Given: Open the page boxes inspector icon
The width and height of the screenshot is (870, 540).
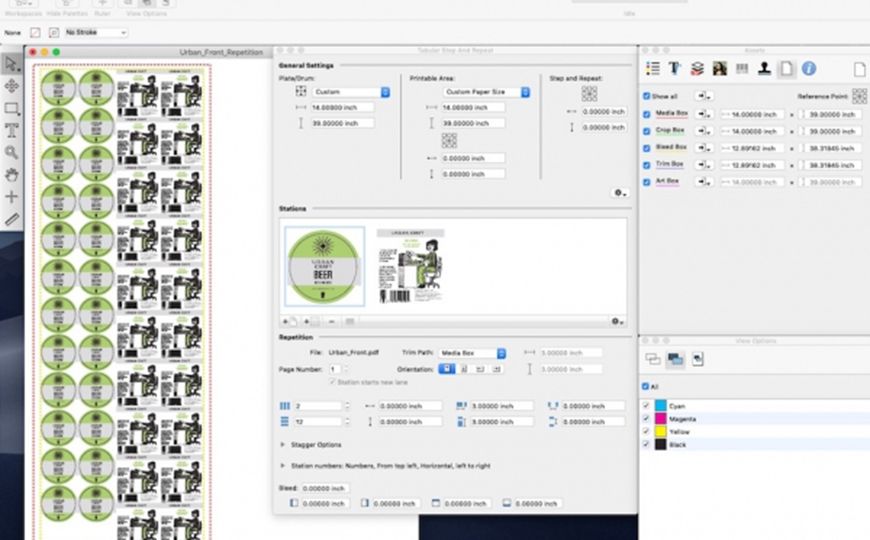Looking at the screenshot, I should [x=786, y=69].
